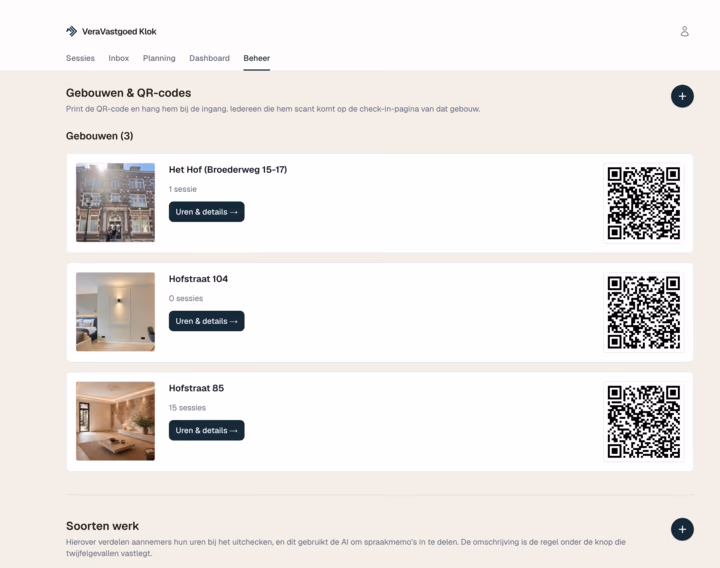
Task: Select the Hofstraat 85 title
Action: pyautogui.click(x=197, y=388)
